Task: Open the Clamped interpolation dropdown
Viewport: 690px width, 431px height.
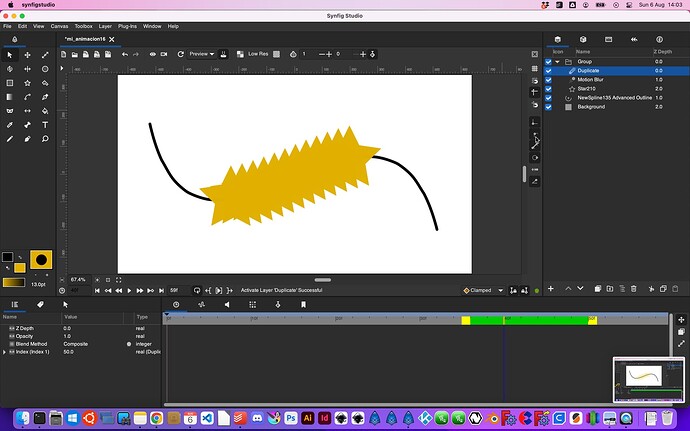Action: (485, 291)
